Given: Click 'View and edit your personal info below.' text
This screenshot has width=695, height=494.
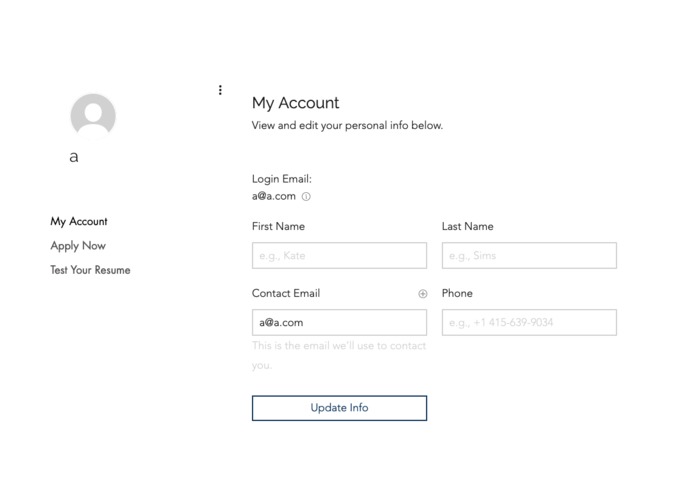Looking at the screenshot, I should click(348, 125).
